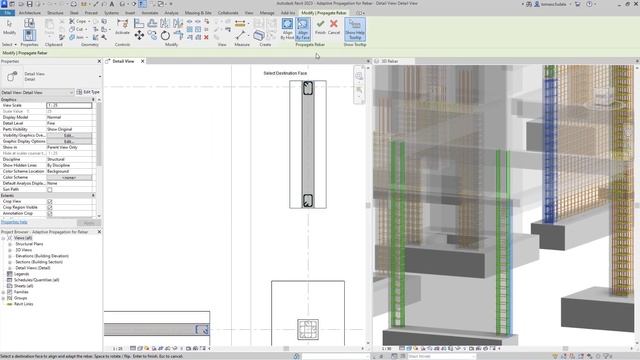Select the Rotate tool in Modify panel
The image size is (640, 360).
(165, 36)
